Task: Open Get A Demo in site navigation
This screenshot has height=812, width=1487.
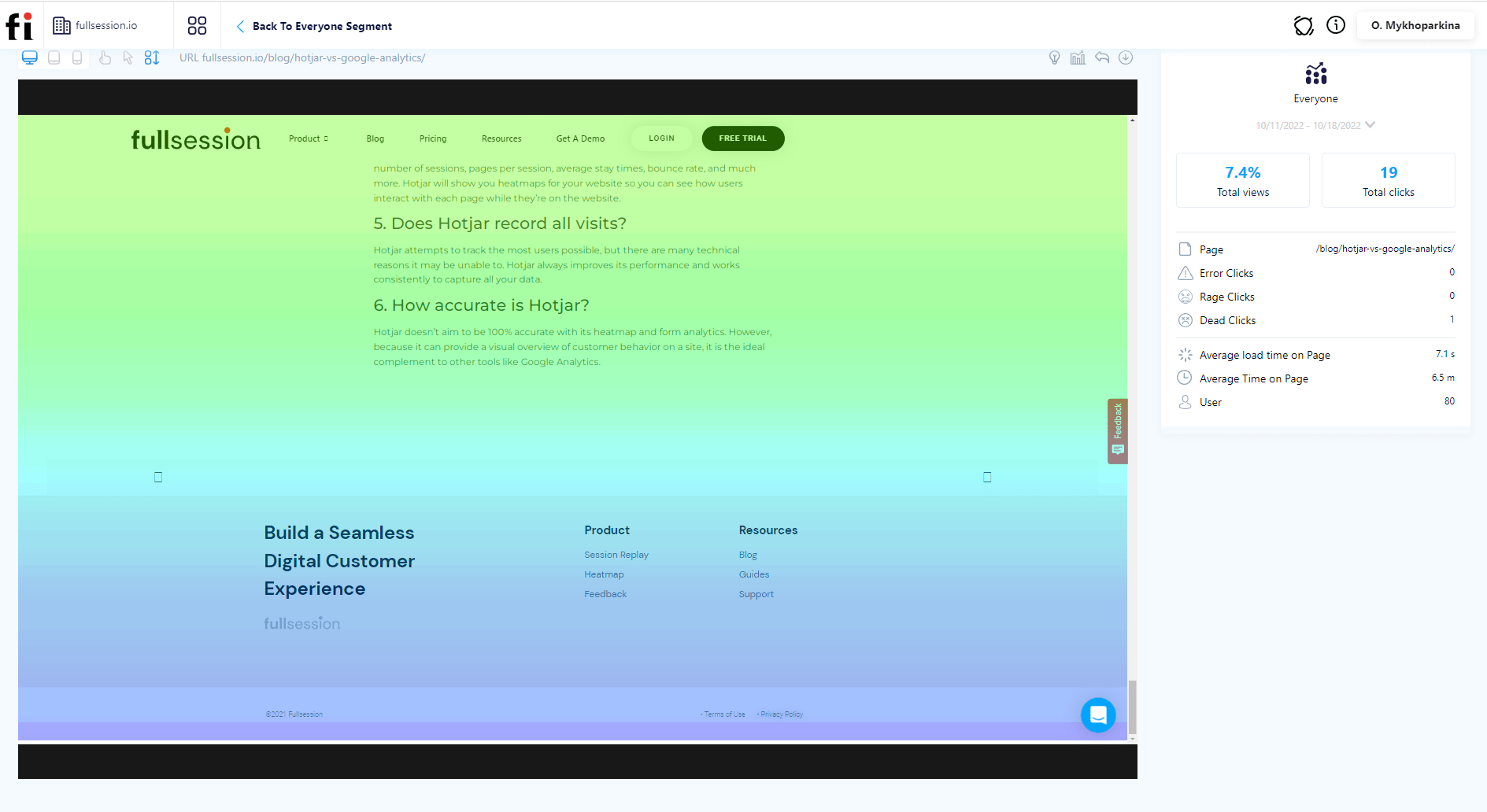Action: pos(580,138)
